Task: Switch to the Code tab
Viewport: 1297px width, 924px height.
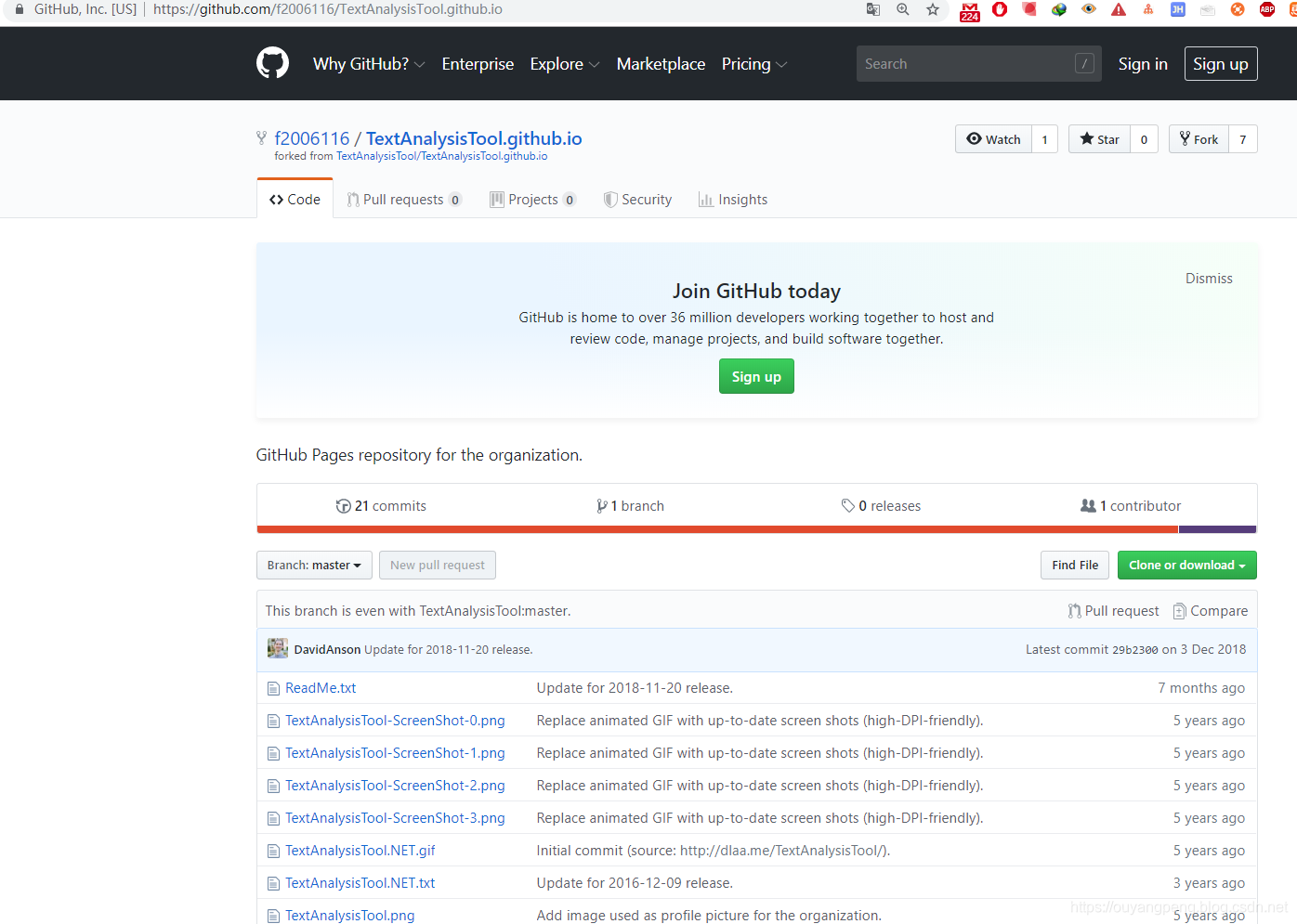Action: pyautogui.click(x=295, y=199)
